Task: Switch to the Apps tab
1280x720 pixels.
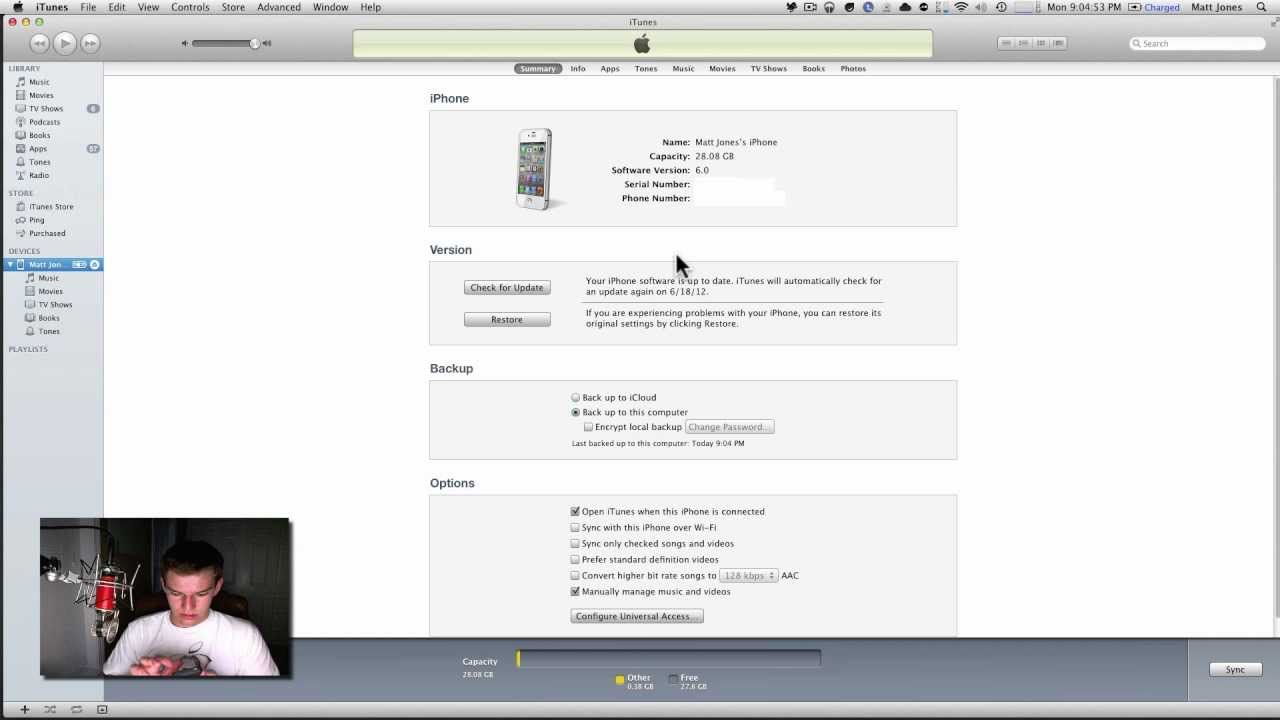Action: (610, 69)
